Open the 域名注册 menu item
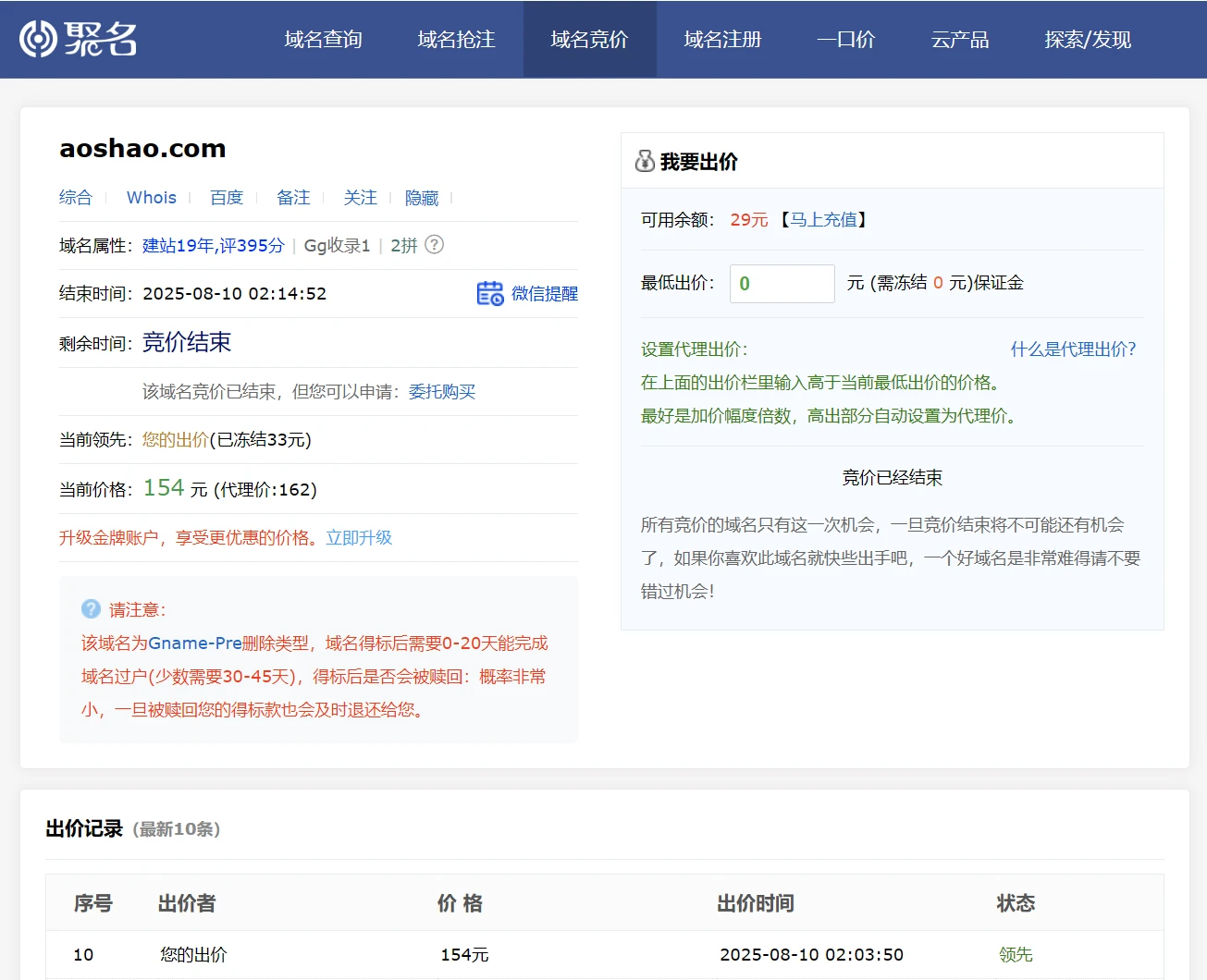Viewport: 1207px width, 980px height. point(722,40)
